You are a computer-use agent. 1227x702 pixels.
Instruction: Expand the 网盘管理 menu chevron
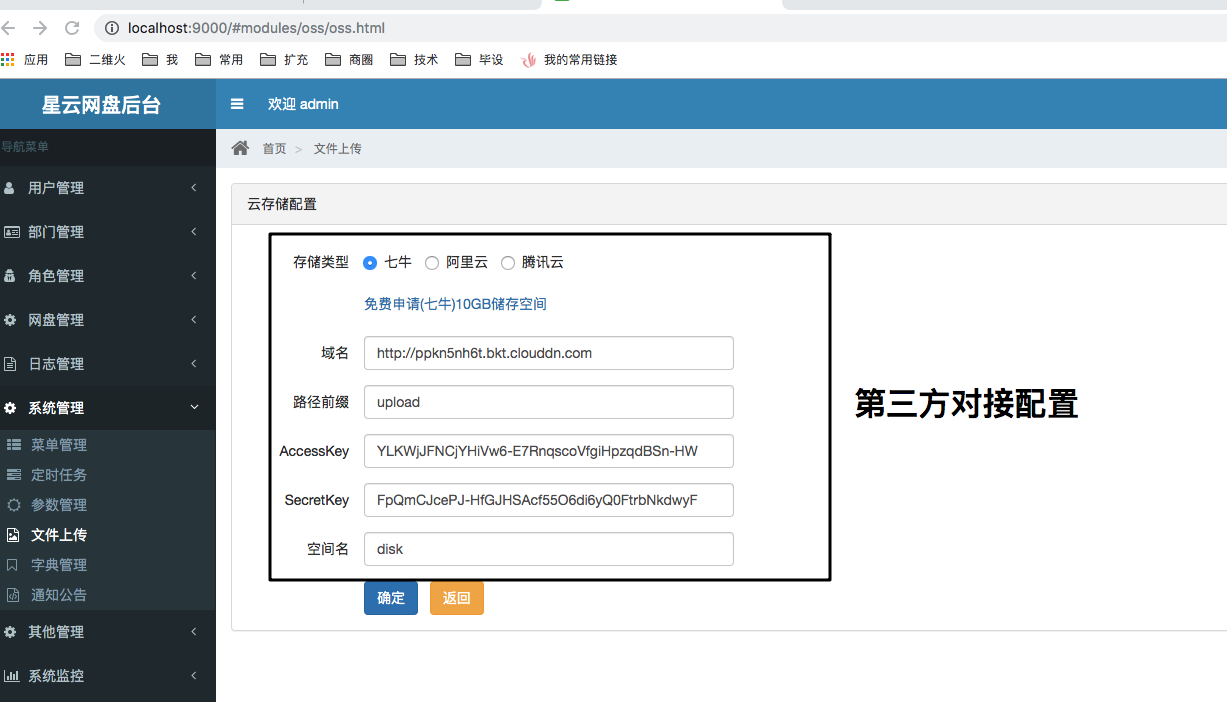(x=194, y=320)
